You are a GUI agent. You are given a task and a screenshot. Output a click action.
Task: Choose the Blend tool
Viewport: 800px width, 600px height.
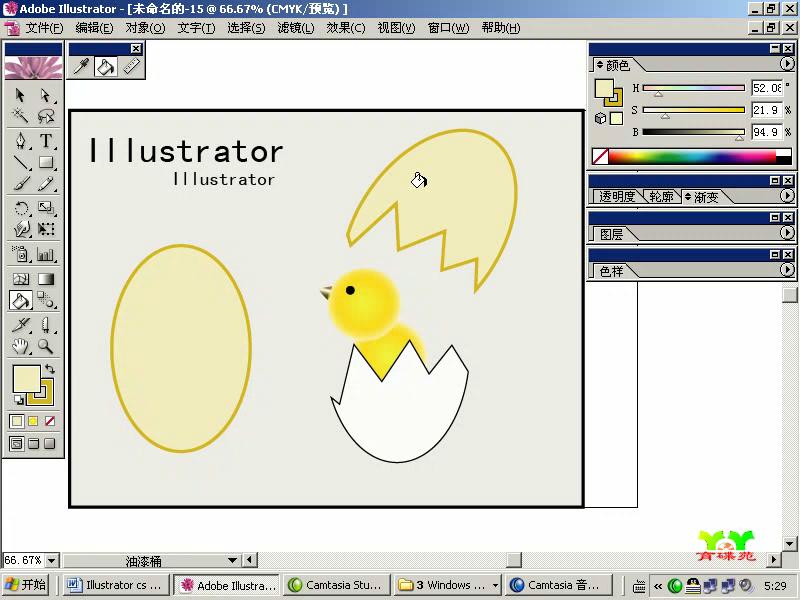[x=45, y=301]
